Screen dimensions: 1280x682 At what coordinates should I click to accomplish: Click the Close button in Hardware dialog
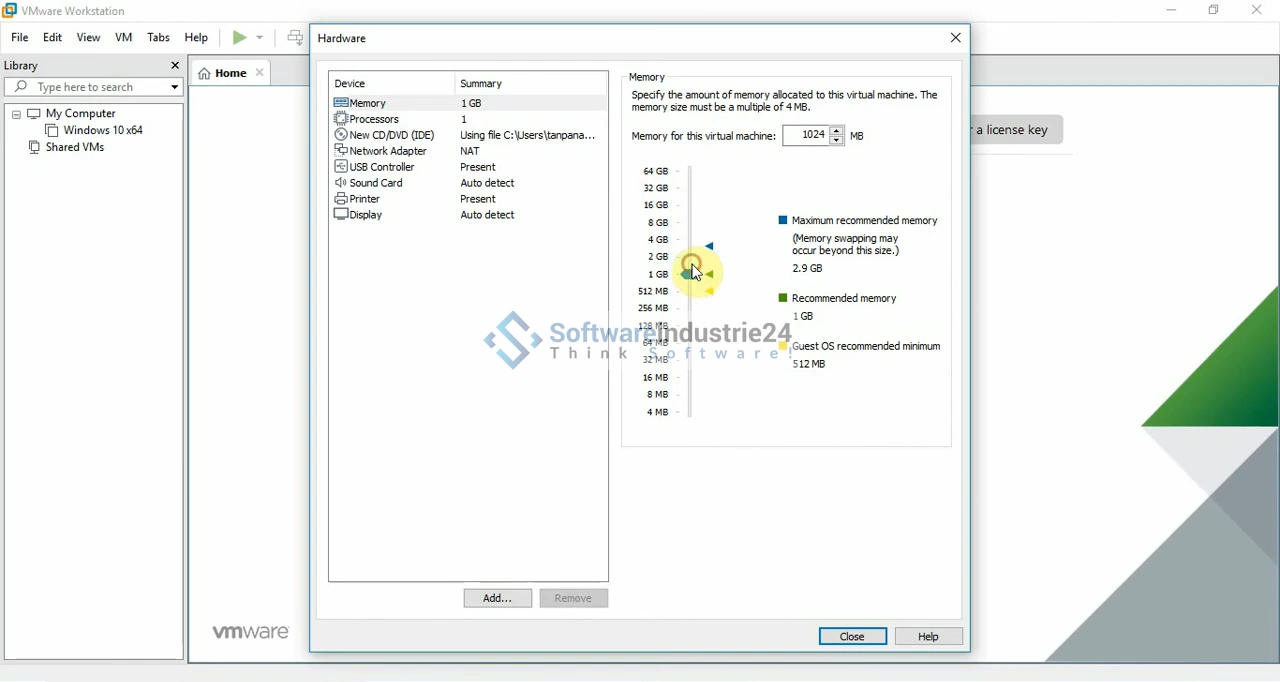[x=852, y=636]
